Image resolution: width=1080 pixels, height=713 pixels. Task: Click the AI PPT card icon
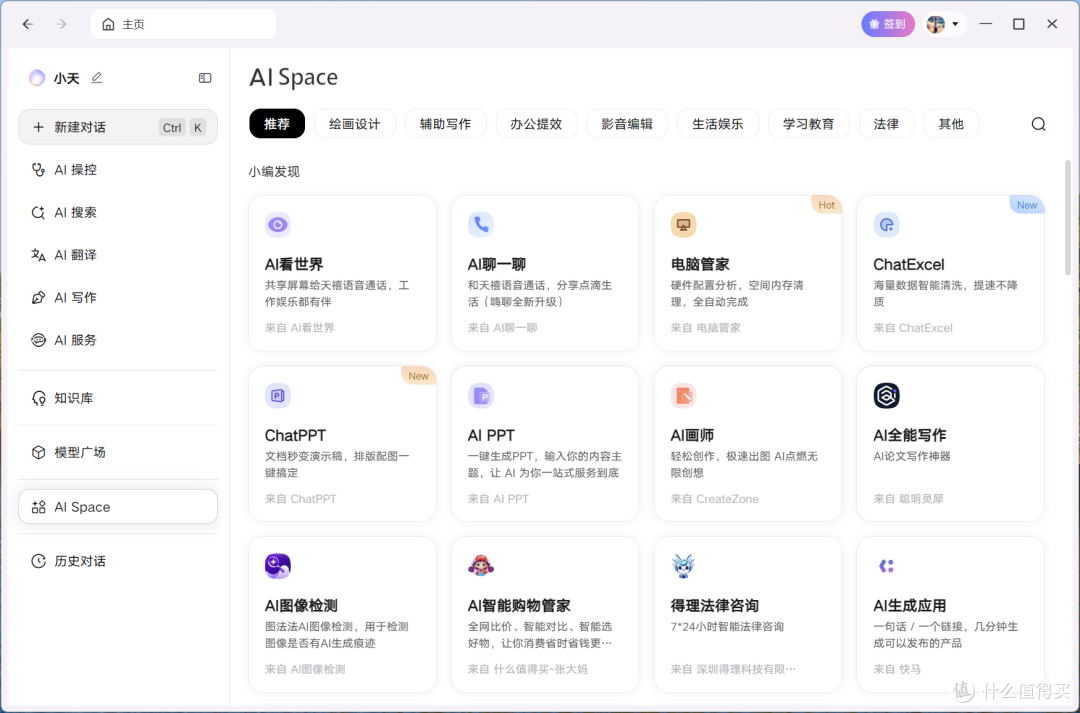(481, 395)
